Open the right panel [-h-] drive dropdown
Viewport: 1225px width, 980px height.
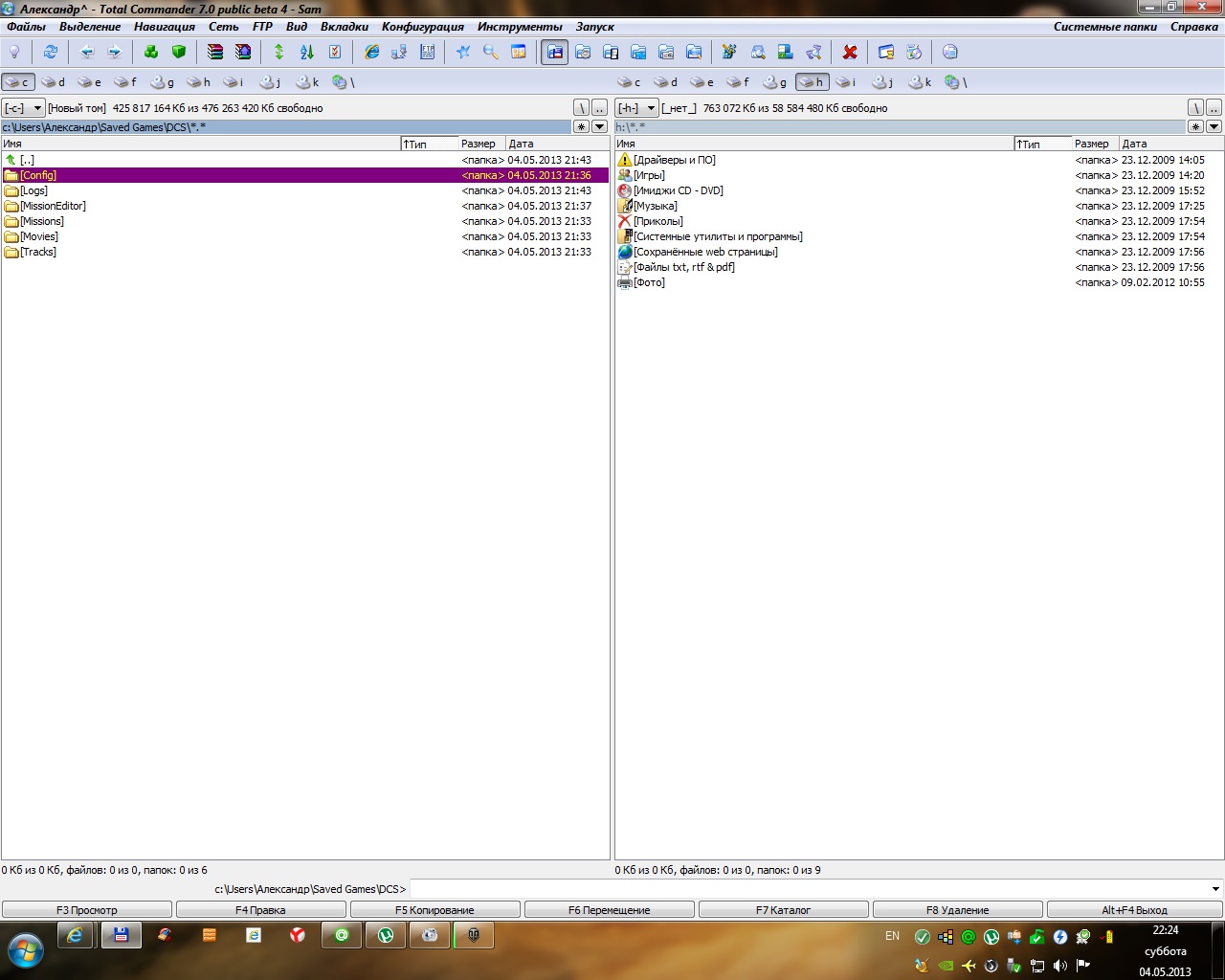coord(636,108)
